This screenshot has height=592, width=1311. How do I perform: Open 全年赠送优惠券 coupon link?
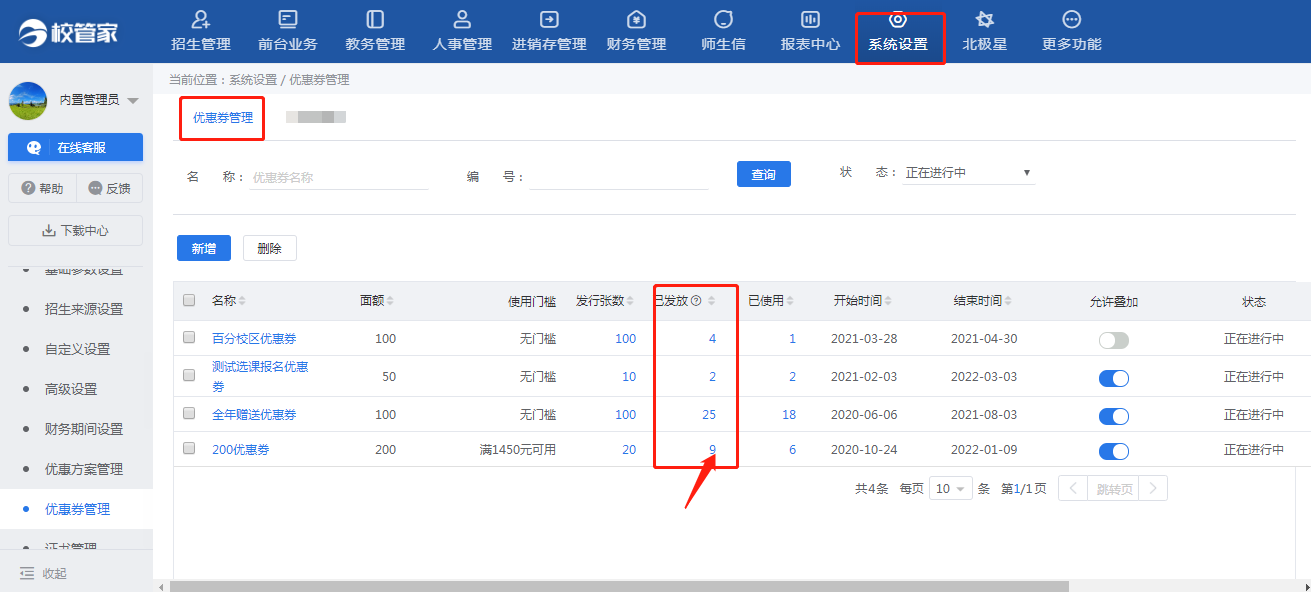click(254, 415)
